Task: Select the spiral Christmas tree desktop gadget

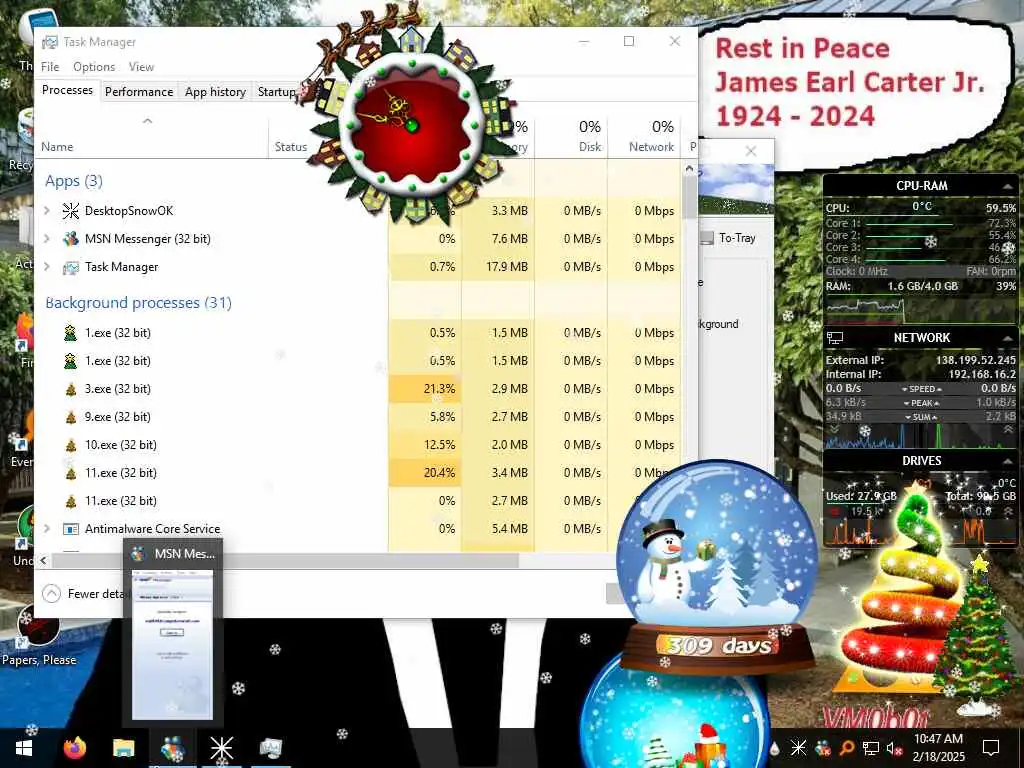Action: (x=904, y=588)
